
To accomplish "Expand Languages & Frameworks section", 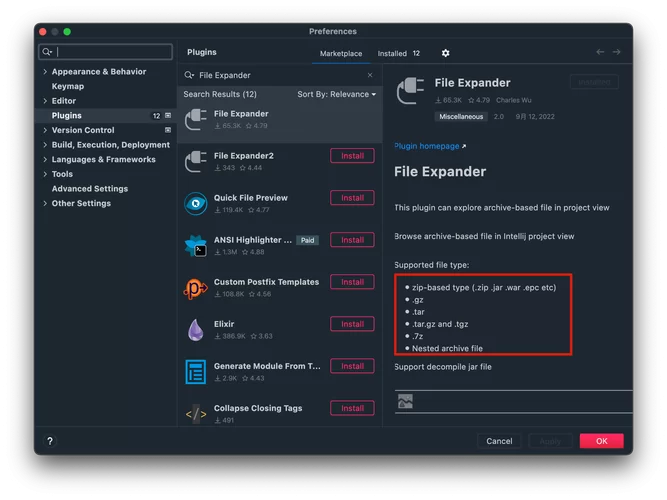I will [x=45, y=159].
